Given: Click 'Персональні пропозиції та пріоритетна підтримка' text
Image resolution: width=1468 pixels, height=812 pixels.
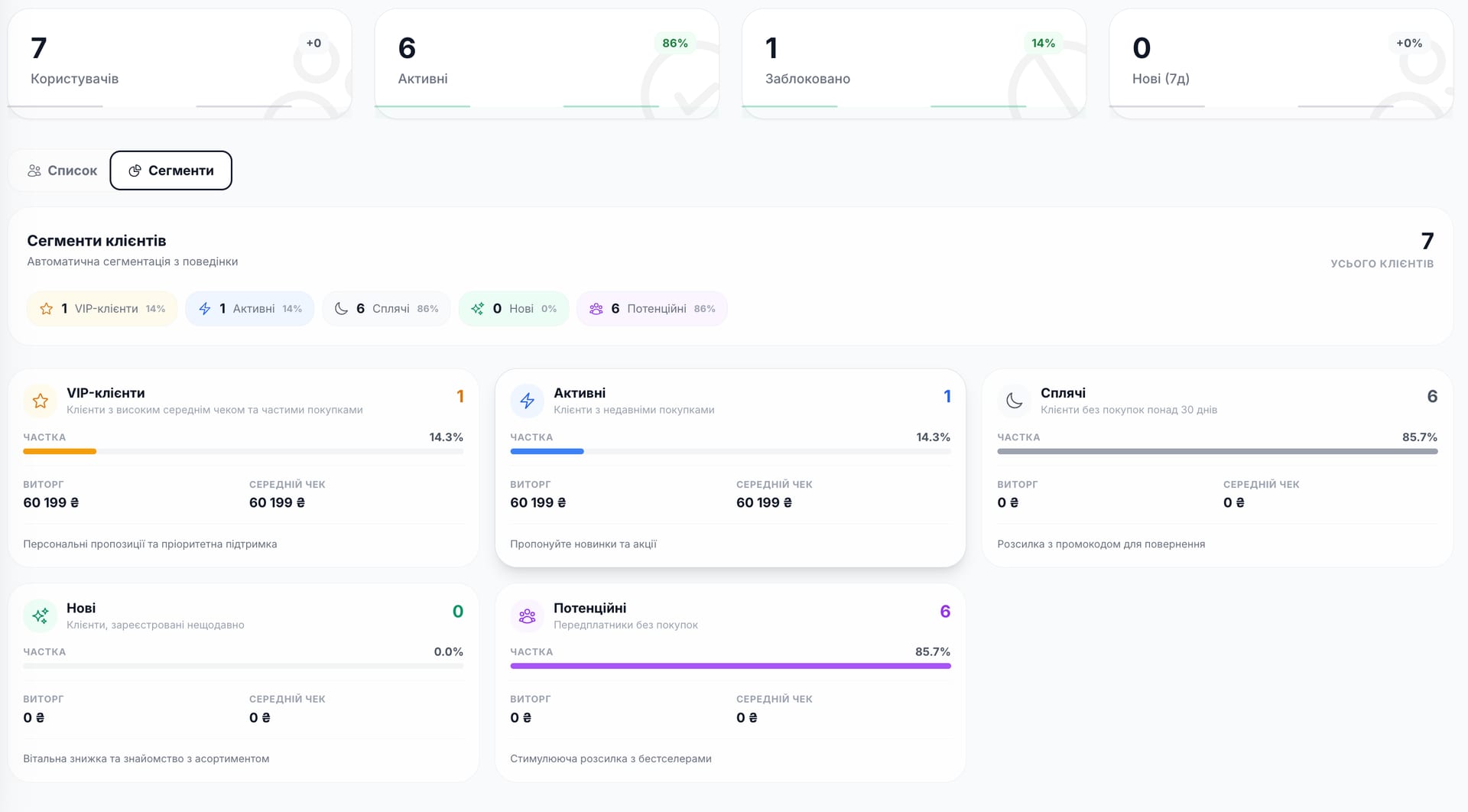Looking at the screenshot, I should (150, 544).
